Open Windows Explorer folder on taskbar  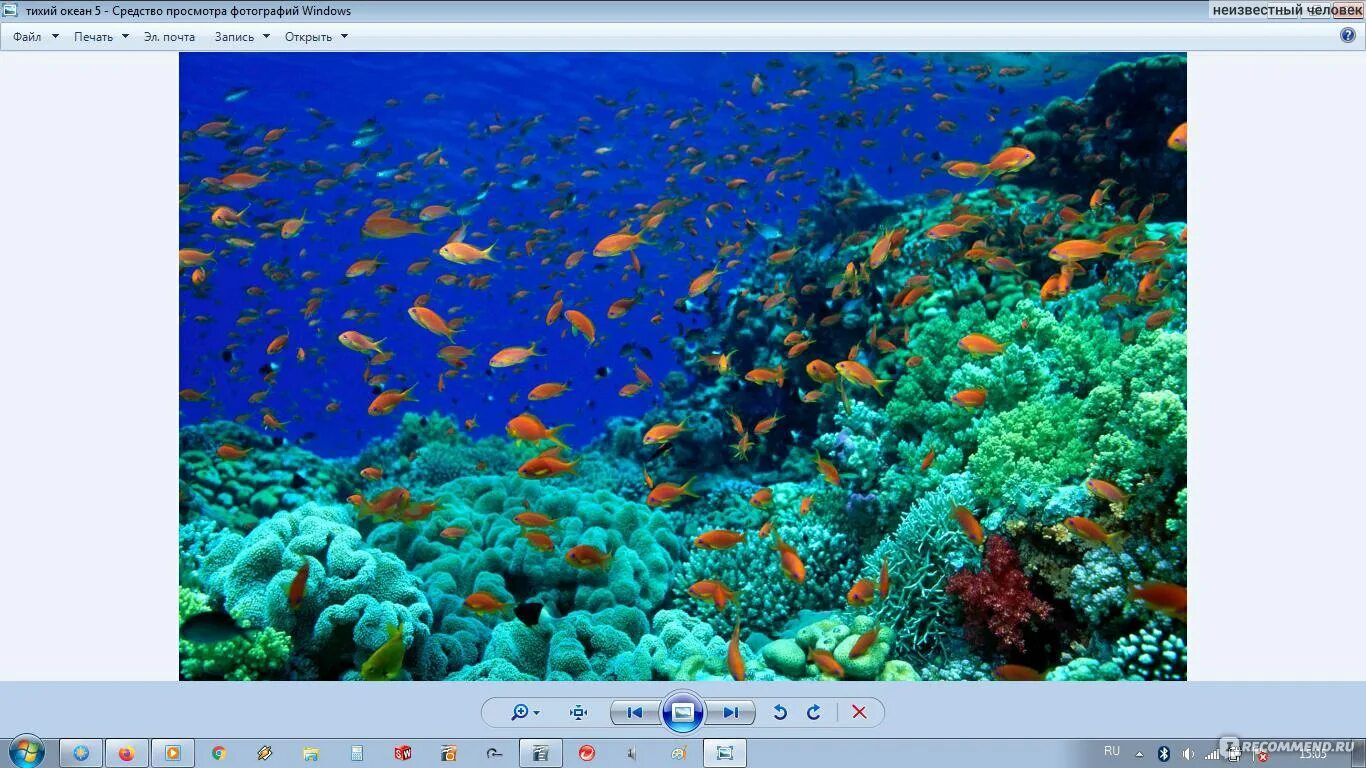pyautogui.click(x=311, y=753)
